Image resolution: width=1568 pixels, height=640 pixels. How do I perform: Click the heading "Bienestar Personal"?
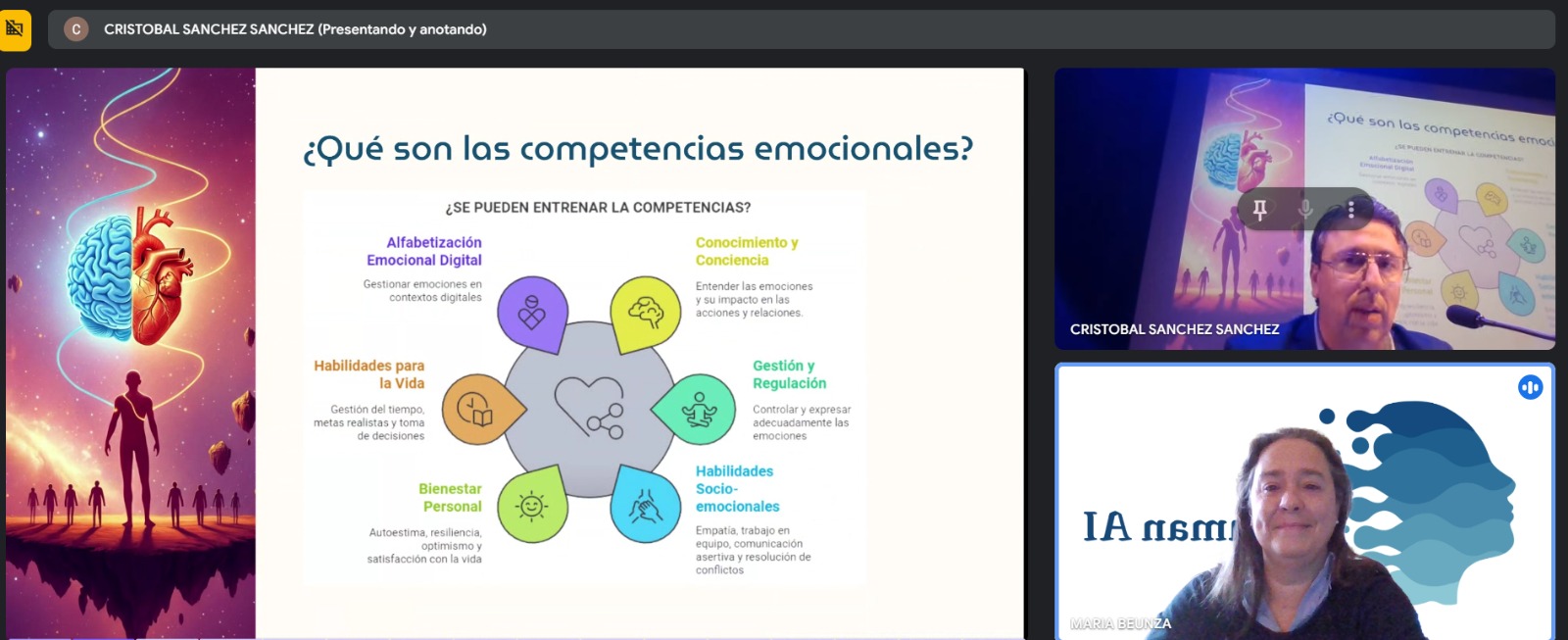coord(450,498)
